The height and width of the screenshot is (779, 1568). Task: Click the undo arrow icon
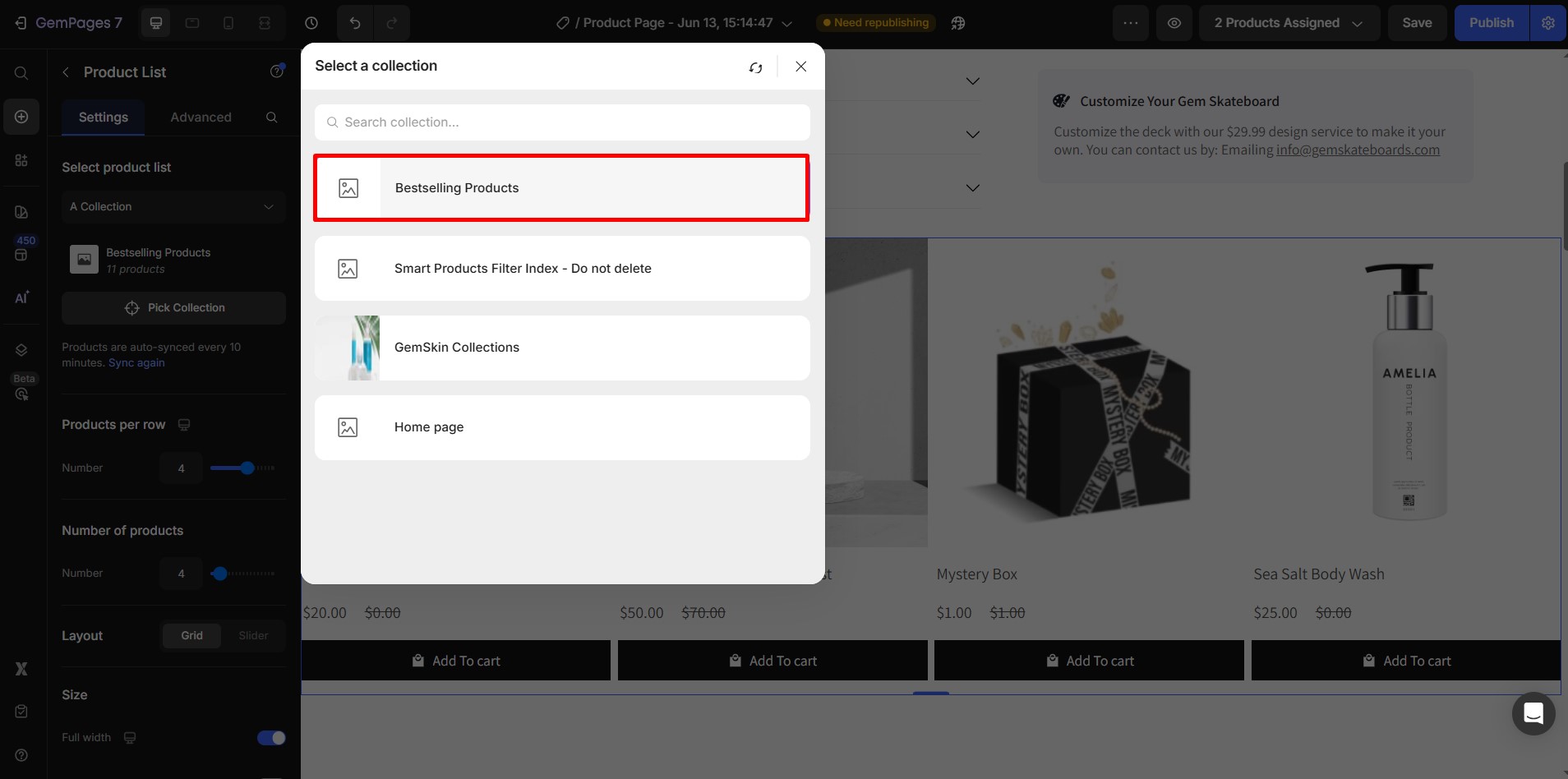355,23
